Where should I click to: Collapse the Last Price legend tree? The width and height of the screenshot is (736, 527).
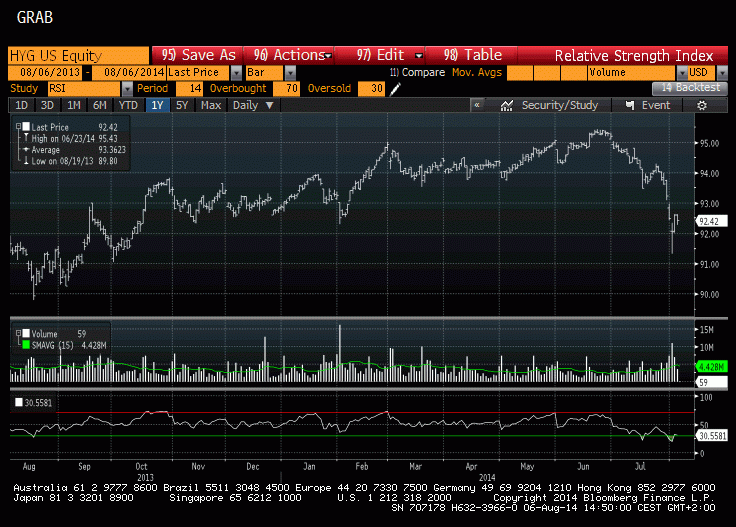(18, 126)
